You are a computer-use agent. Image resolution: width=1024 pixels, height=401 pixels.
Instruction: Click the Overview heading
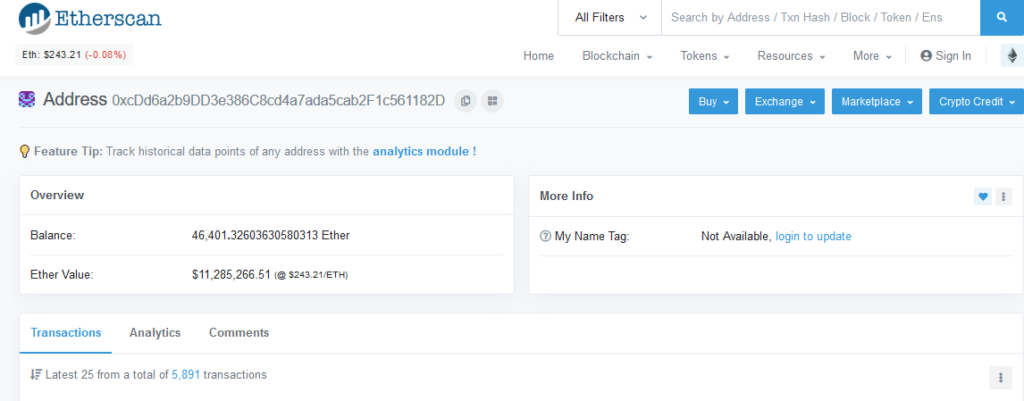pyautogui.click(x=57, y=195)
